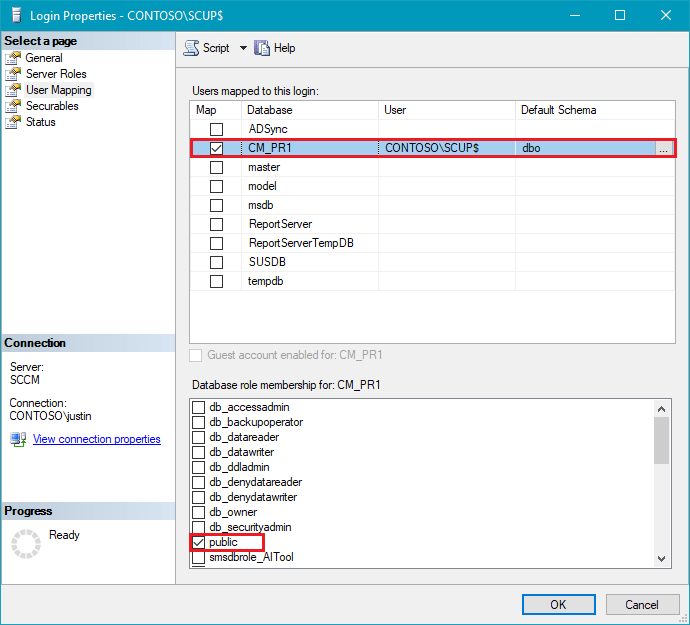690x625 pixels.
Task: Click the Default Schema browse ellipsis button
Action: pyautogui.click(x=663, y=148)
